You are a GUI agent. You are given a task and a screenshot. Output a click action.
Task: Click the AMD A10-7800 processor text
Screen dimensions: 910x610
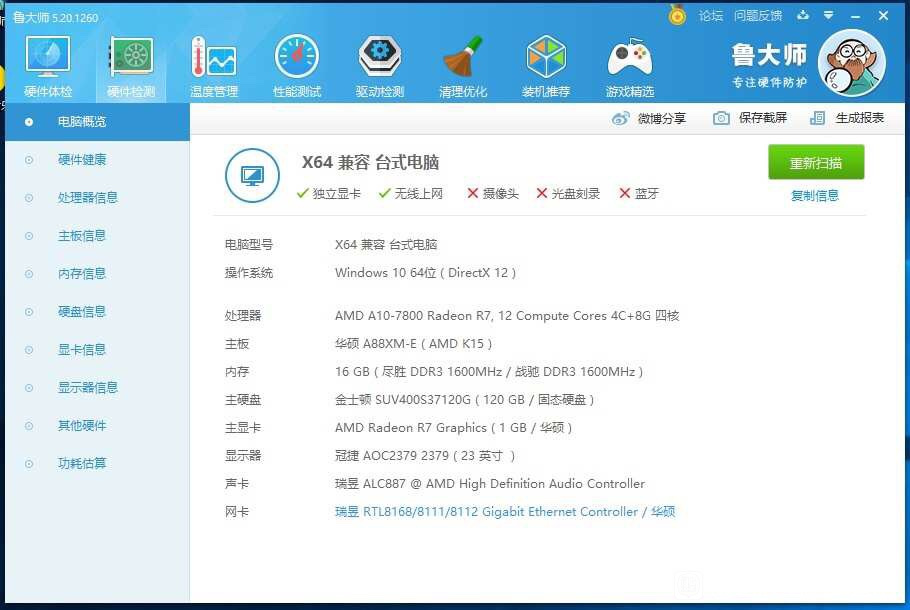click(x=507, y=316)
